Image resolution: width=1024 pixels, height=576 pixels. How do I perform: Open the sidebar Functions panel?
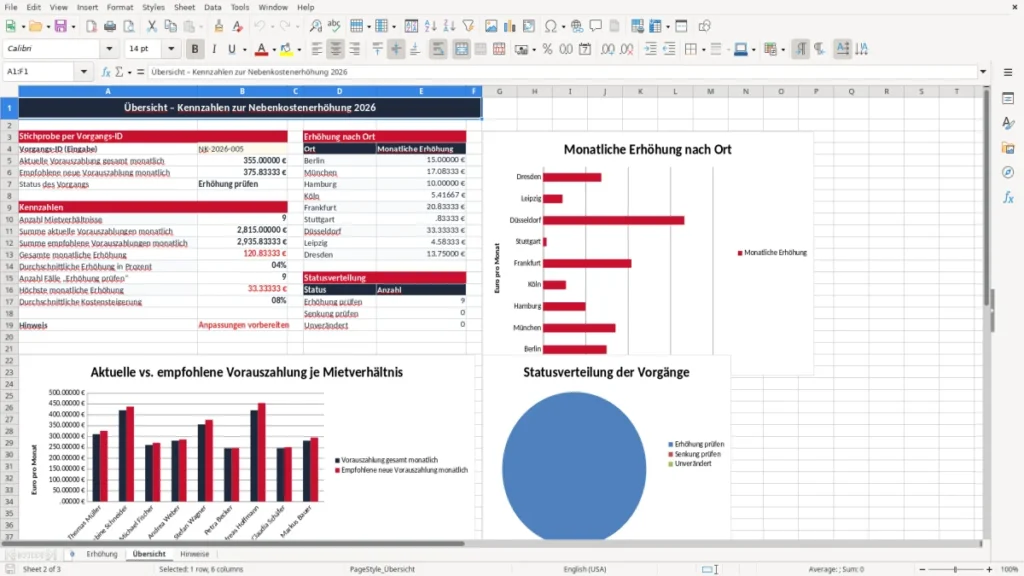pyautogui.click(x=1008, y=197)
